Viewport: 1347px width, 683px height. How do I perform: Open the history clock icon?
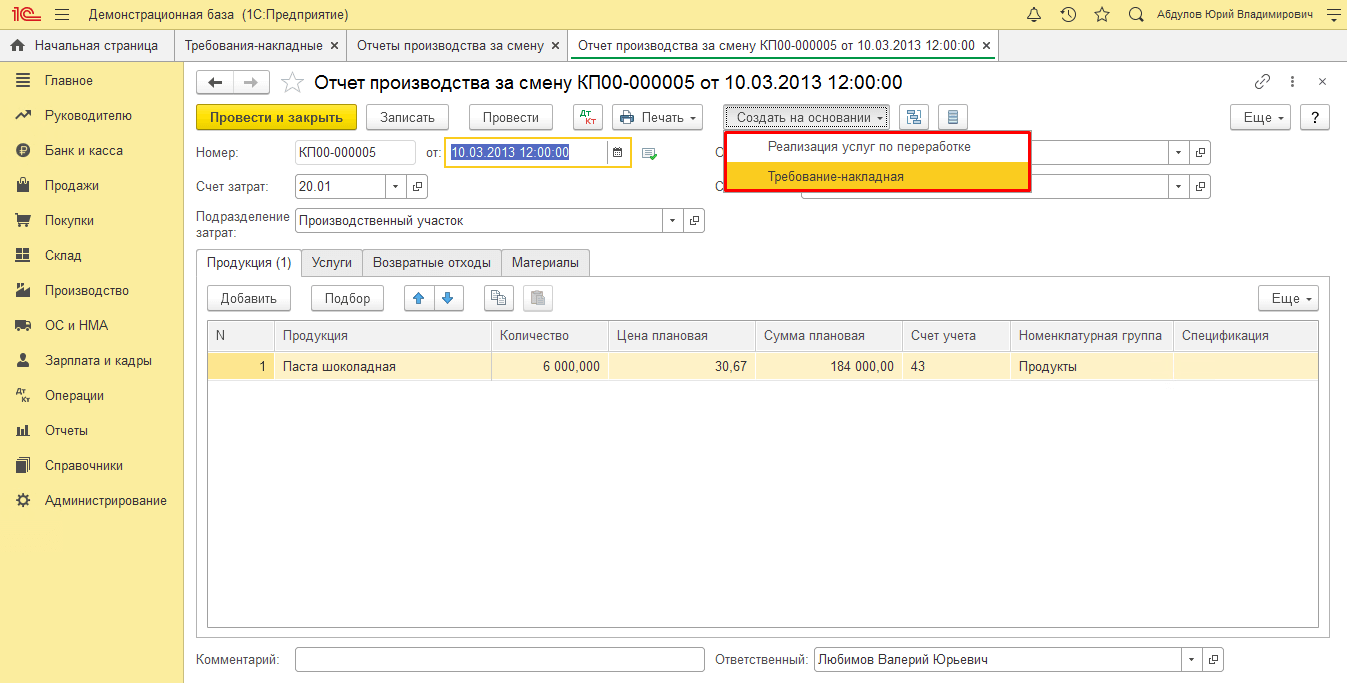[x=1068, y=15]
